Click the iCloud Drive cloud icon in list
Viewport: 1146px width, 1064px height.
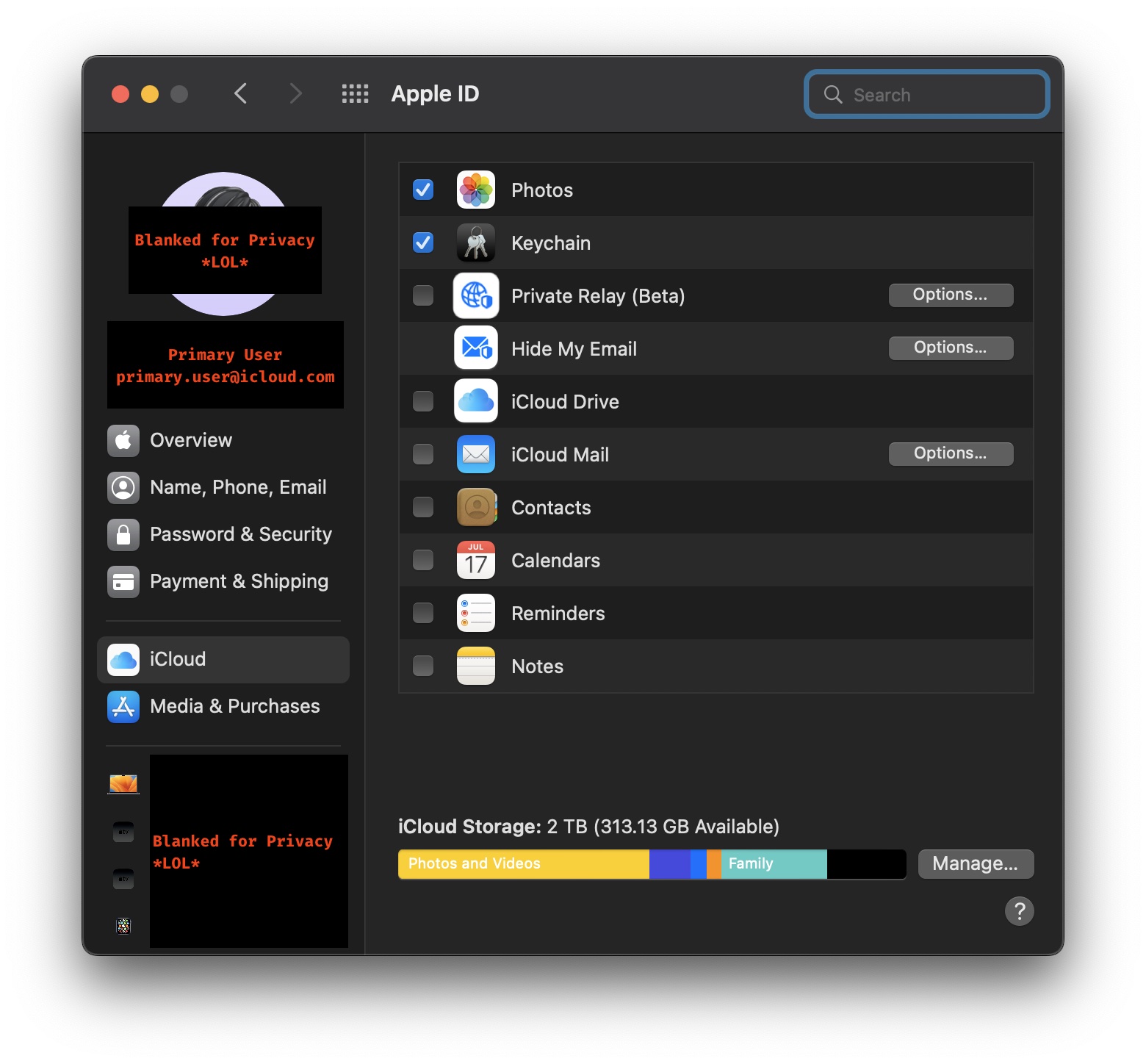tap(476, 401)
